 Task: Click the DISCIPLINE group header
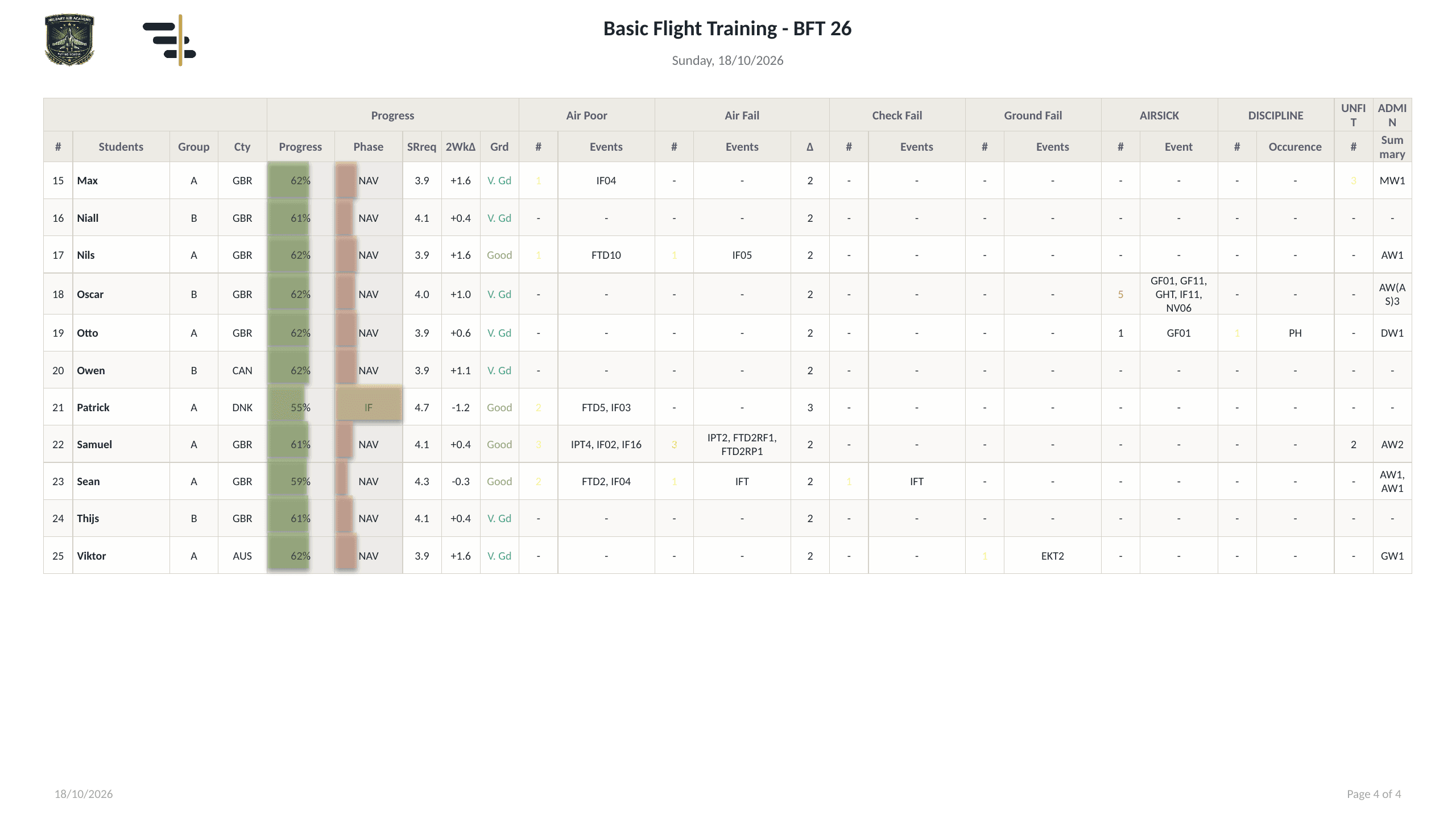point(1276,115)
